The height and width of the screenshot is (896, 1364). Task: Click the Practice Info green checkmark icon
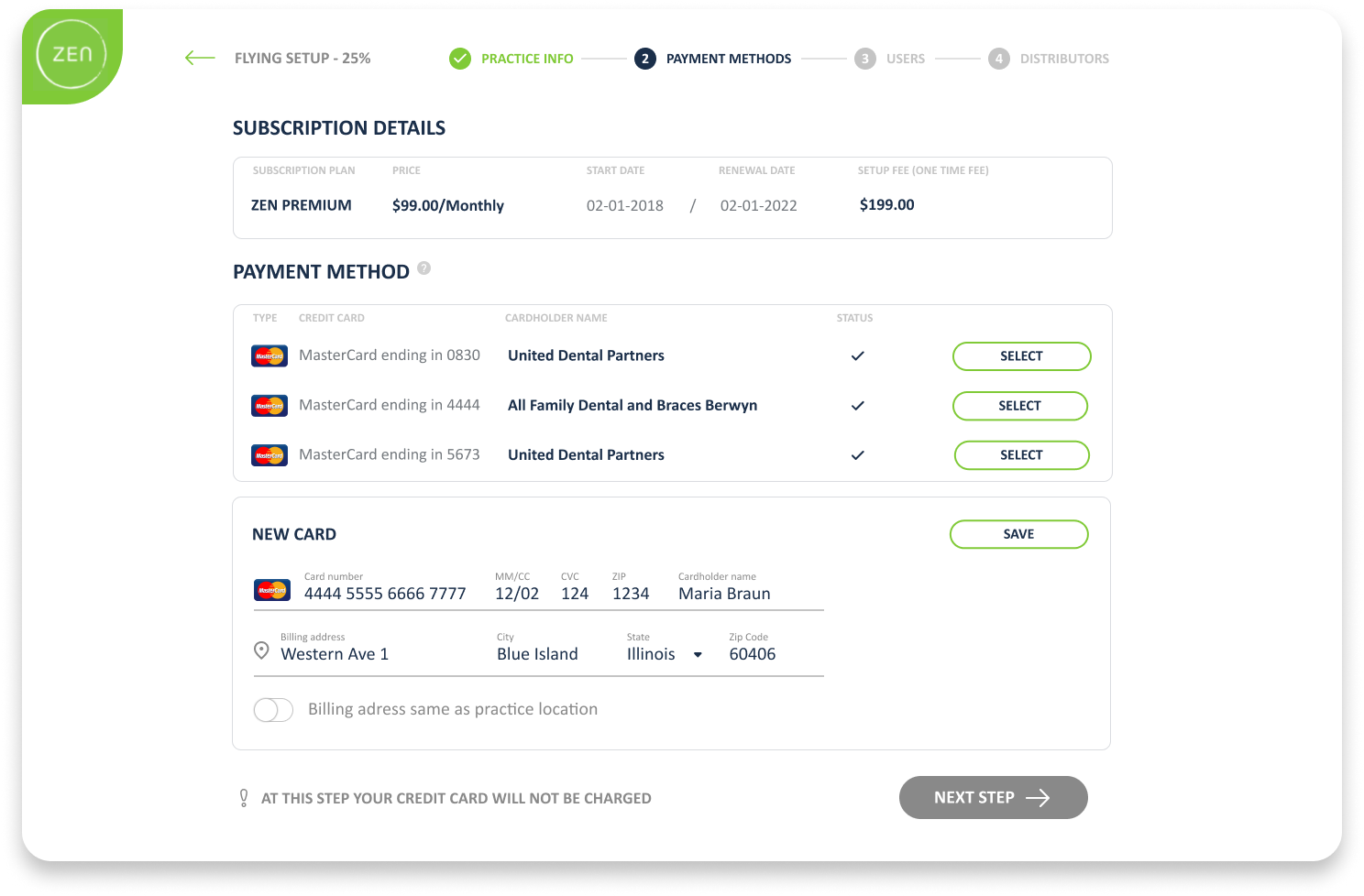coord(460,59)
